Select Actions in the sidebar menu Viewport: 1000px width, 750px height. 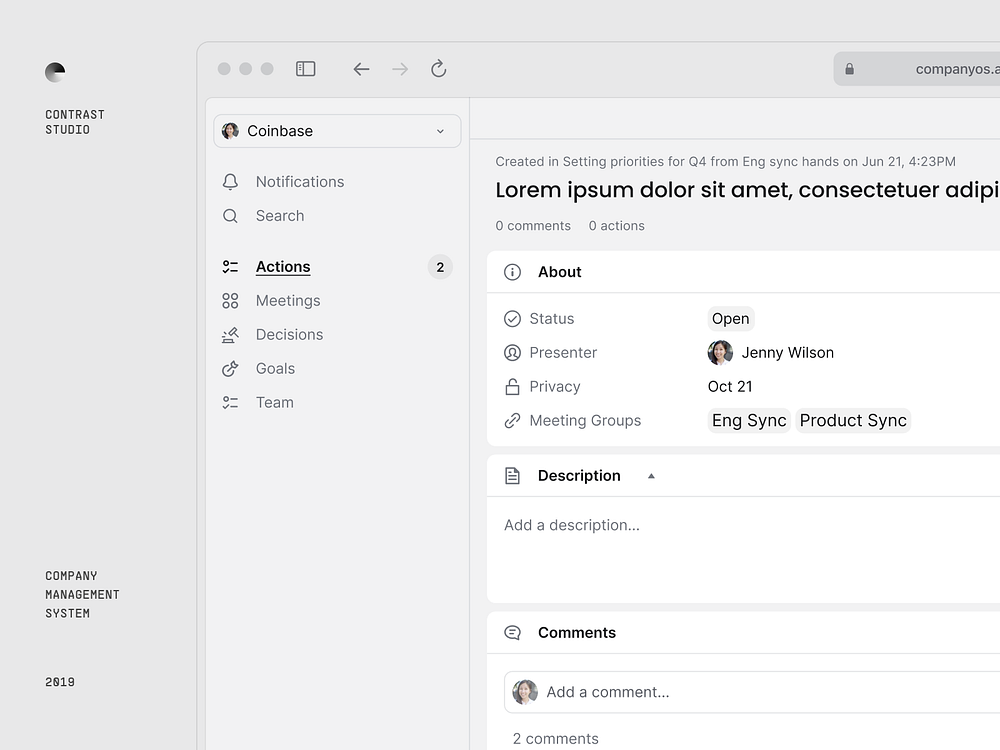point(283,266)
